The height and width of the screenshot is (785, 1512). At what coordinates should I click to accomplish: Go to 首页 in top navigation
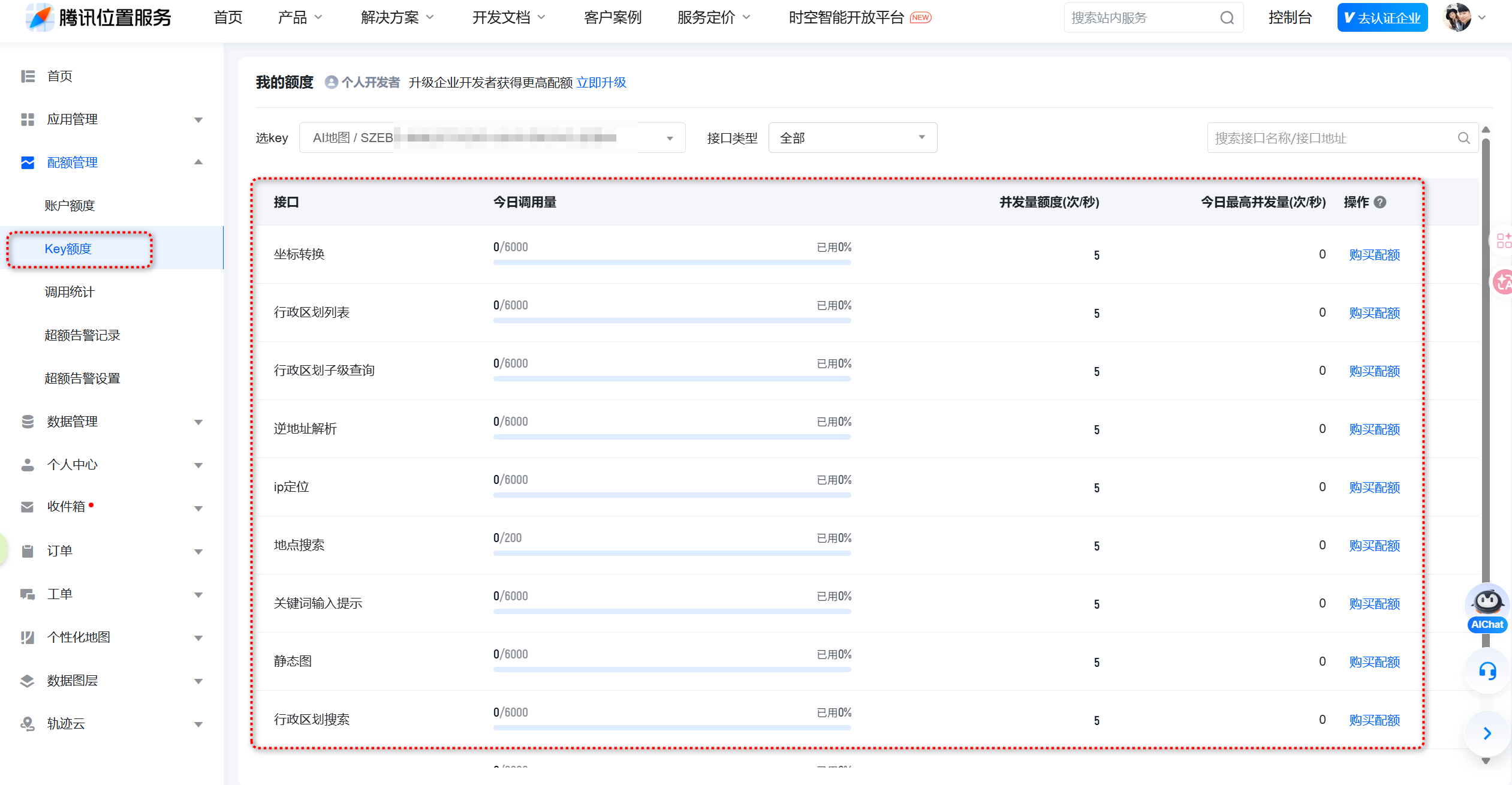228,17
